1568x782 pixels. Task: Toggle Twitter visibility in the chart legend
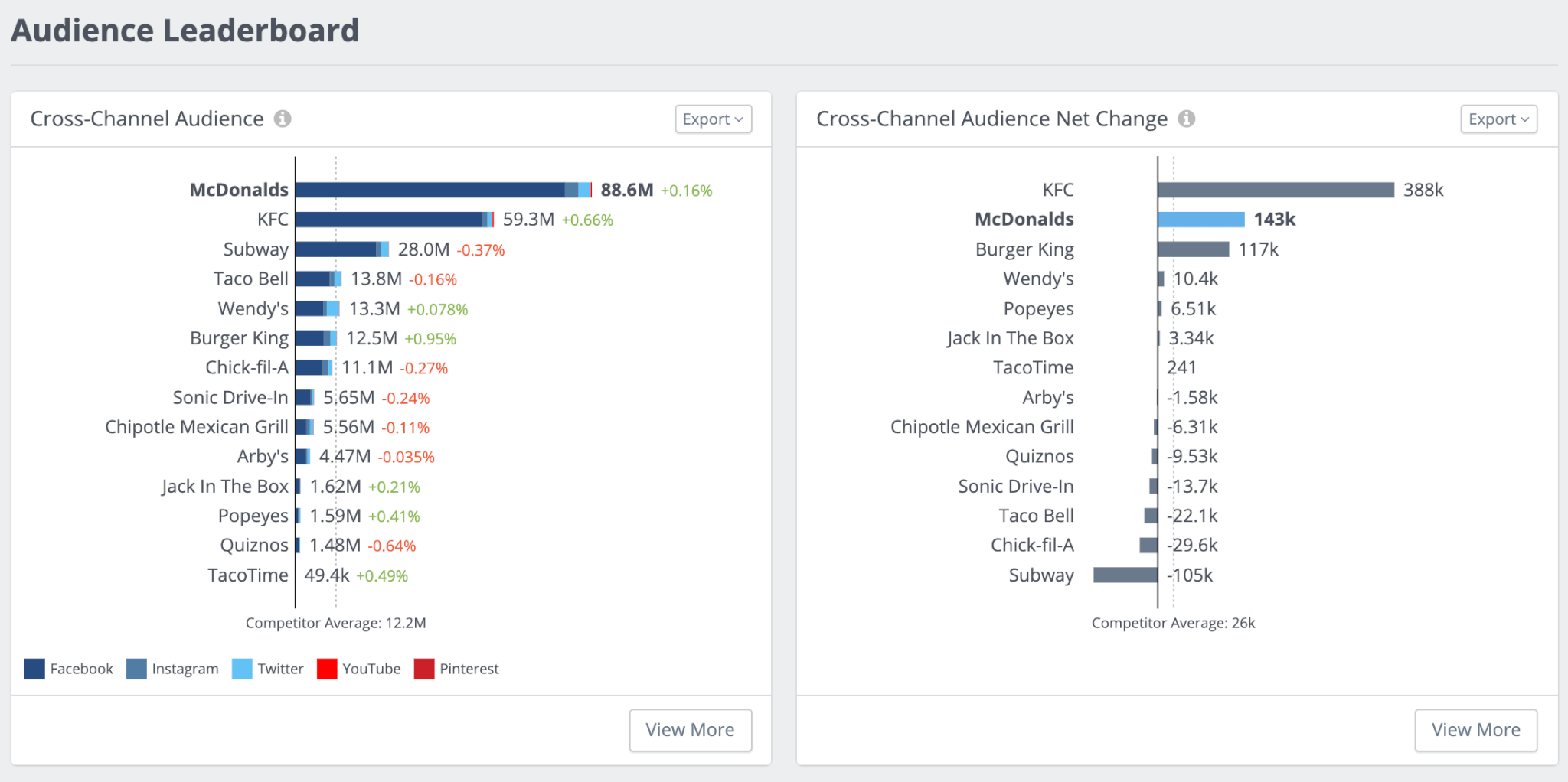(x=241, y=668)
